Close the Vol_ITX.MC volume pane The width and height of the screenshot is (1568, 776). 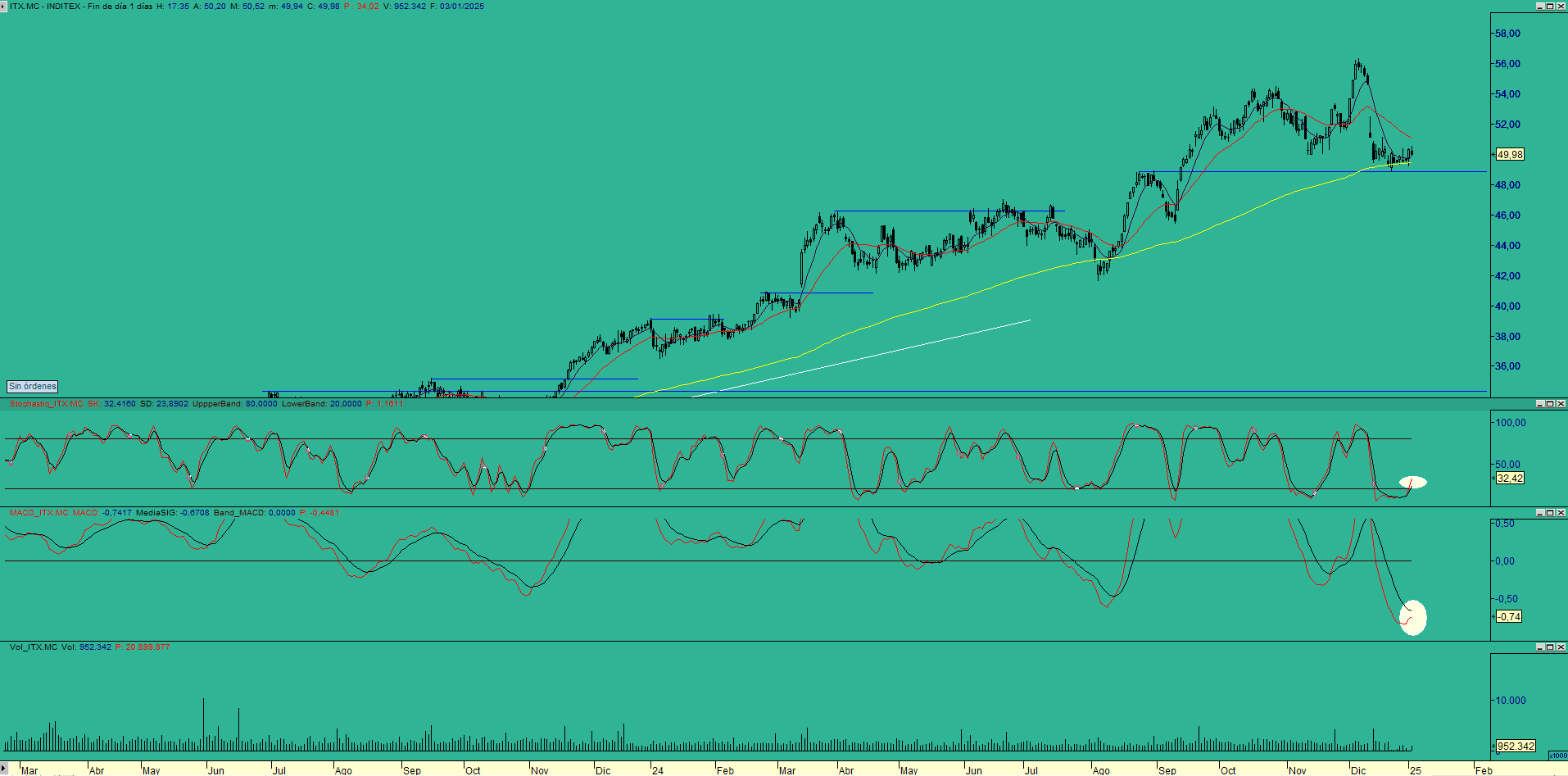pyautogui.click(x=1561, y=647)
